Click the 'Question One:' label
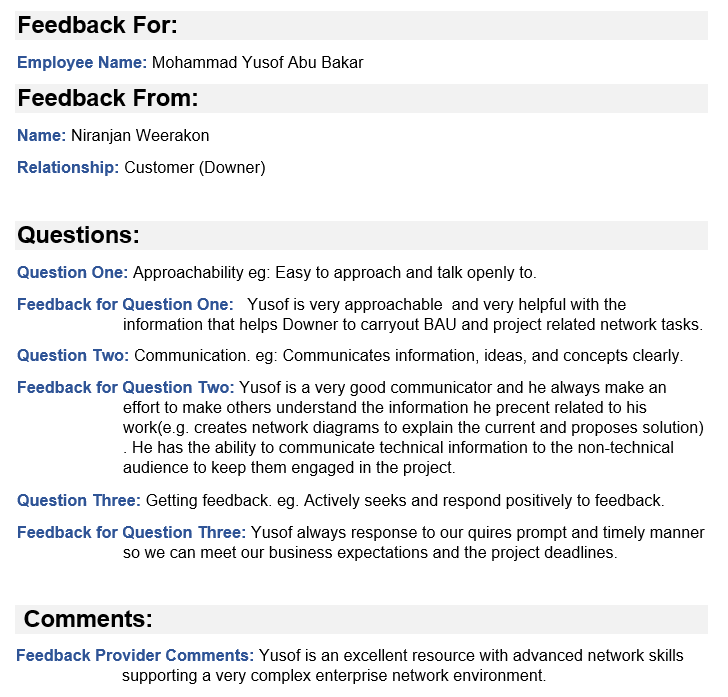The height and width of the screenshot is (697, 728). click(x=72, y=273)
